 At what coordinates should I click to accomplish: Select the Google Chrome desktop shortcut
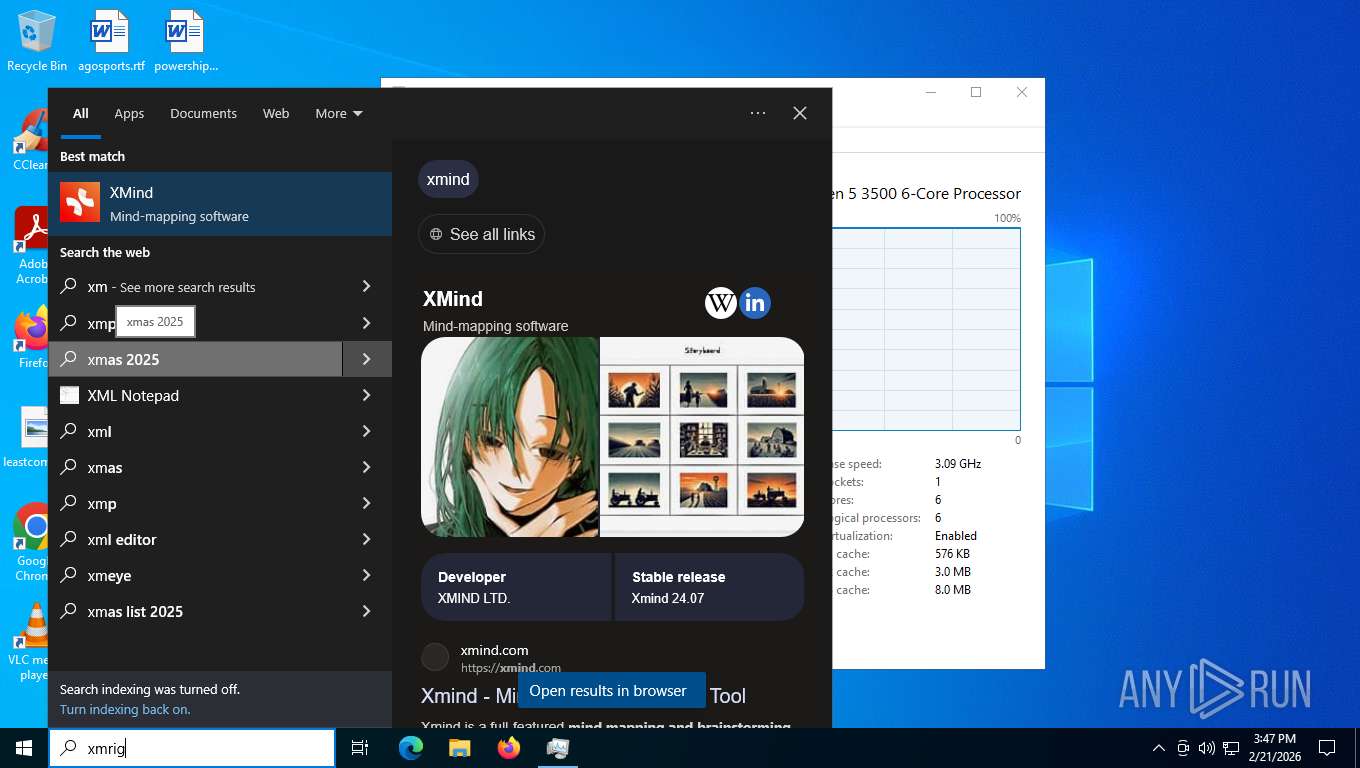tap(33, 542)
